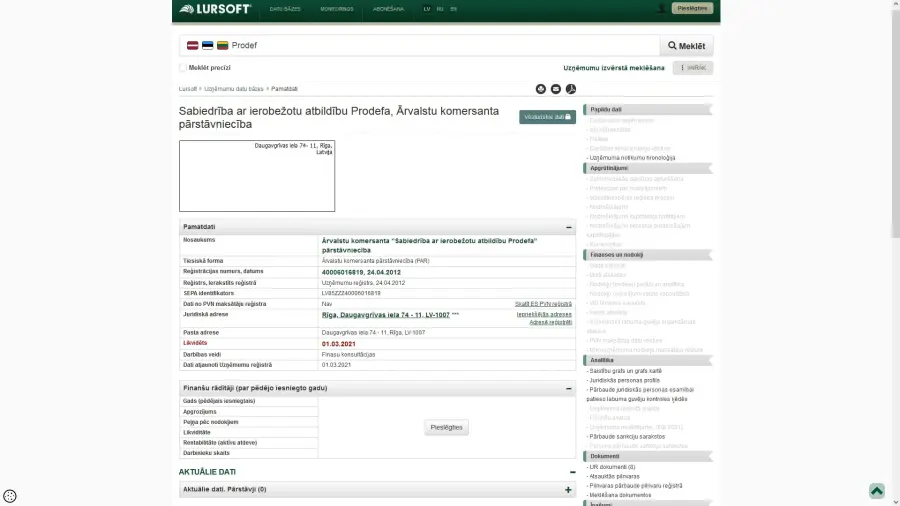Click Uzņēmumu datu bāzes breadcrumb

click(x=234, y=89)
